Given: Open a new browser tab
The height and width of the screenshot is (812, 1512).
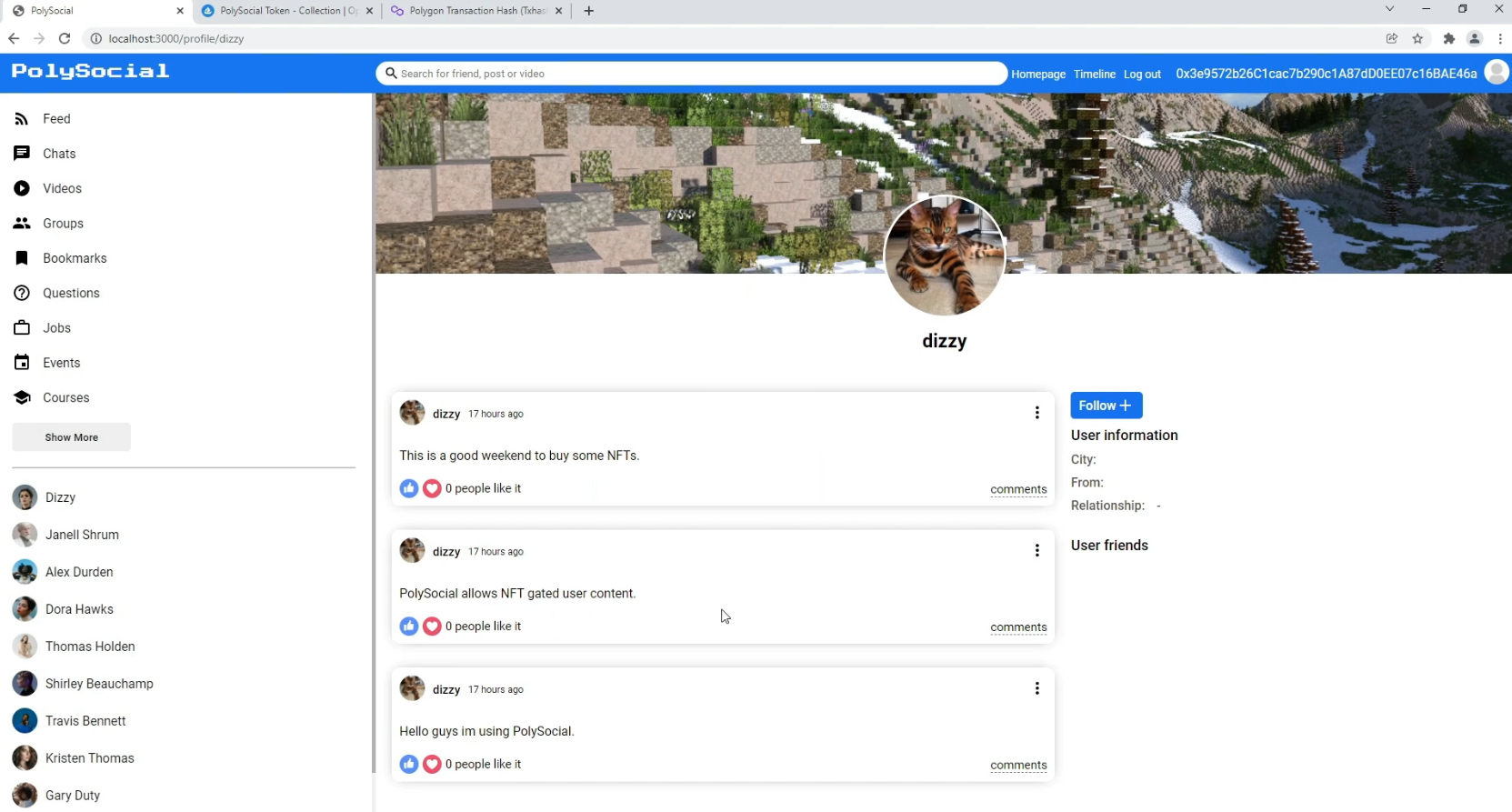Looking at the screenshot, I should click(x=589, y=11).
